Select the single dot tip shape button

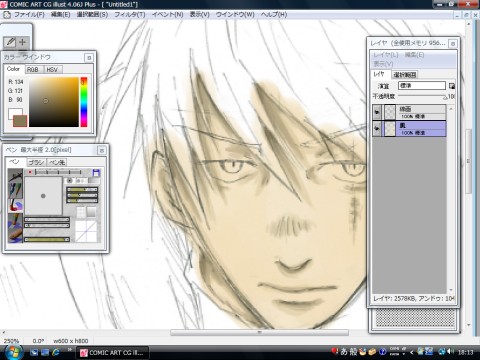69,181
